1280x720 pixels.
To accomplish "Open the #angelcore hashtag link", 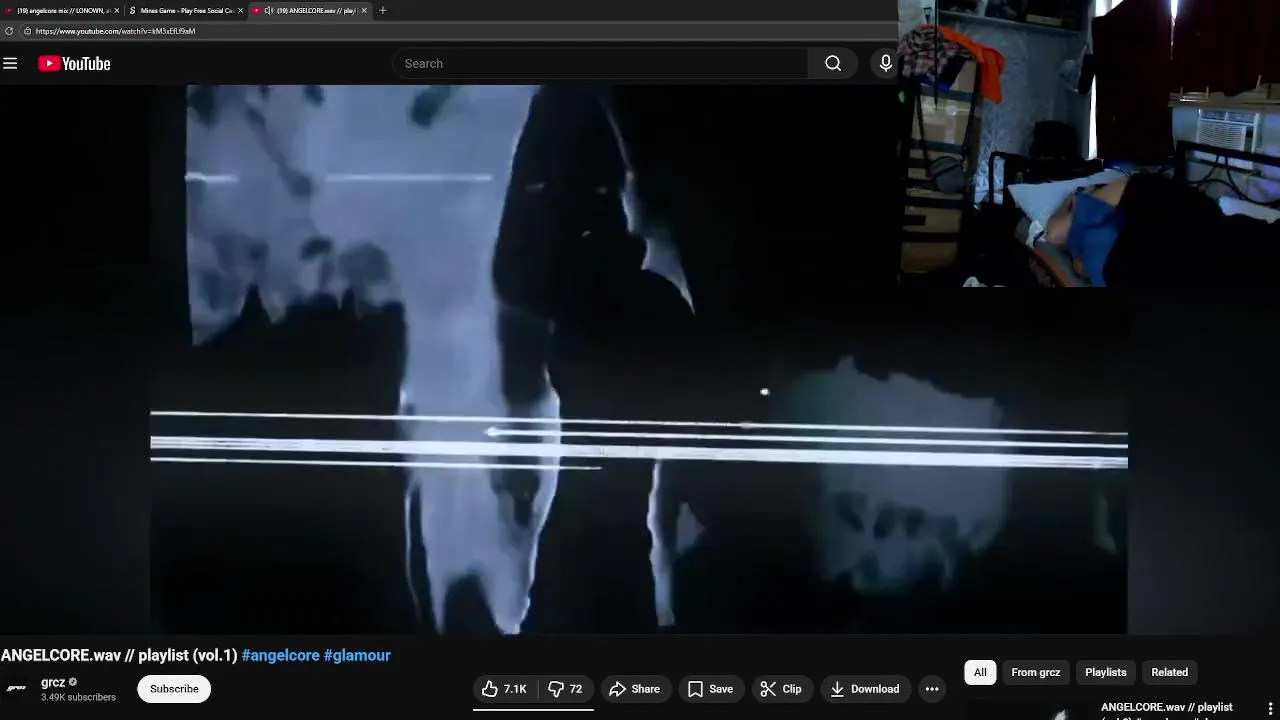I will [281, 656].
